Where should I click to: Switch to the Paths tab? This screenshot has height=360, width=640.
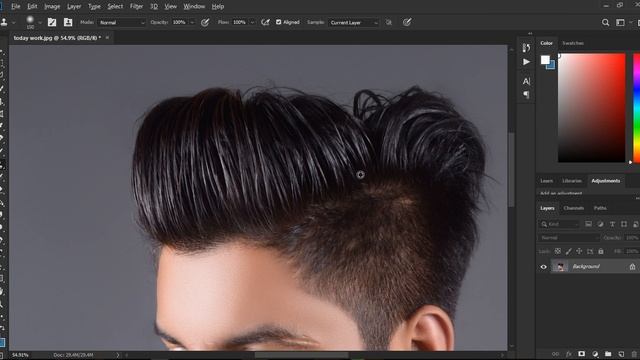coord(600,208)
